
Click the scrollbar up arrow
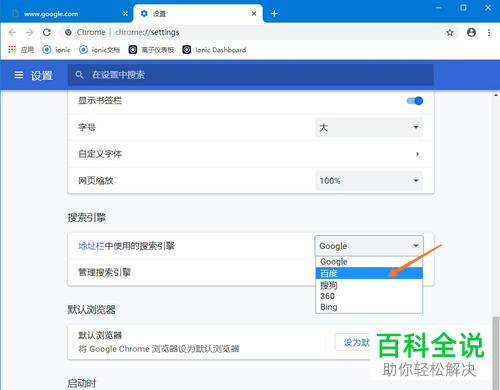(x=496, y=95)
